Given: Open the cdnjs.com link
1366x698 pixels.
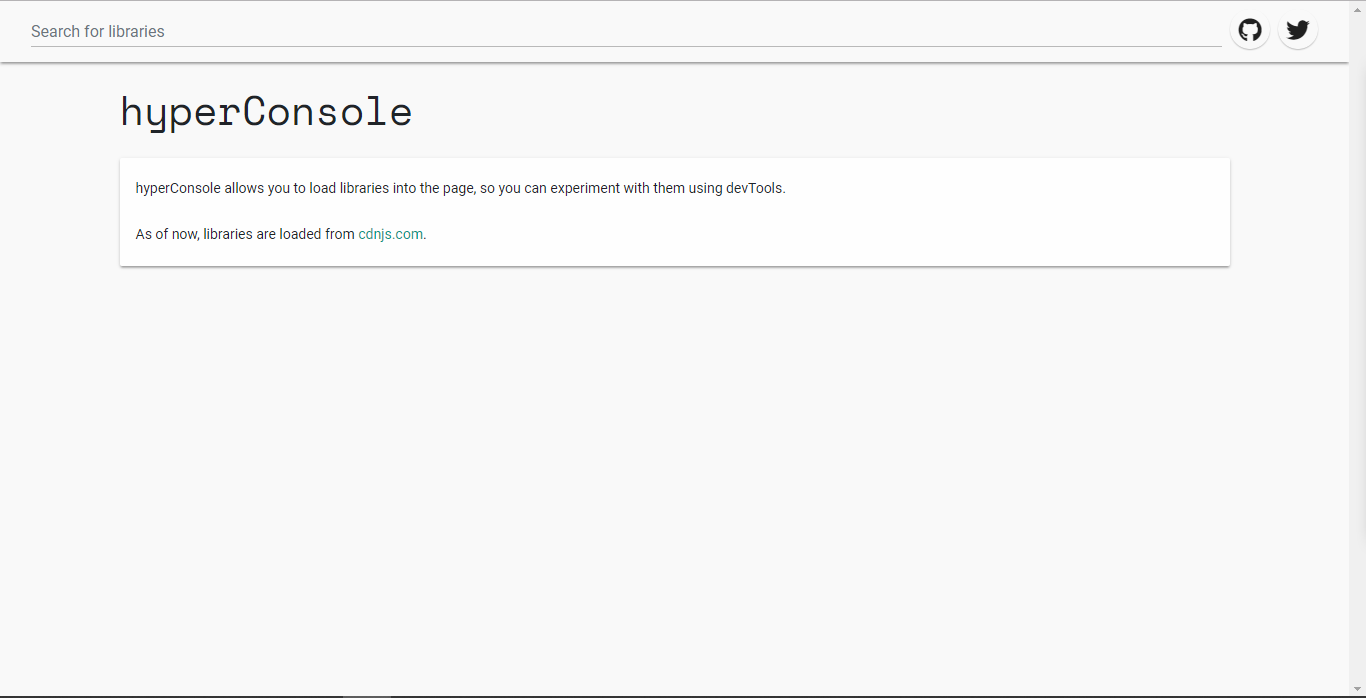Looking at the screenshot, I should pos(390,233).
